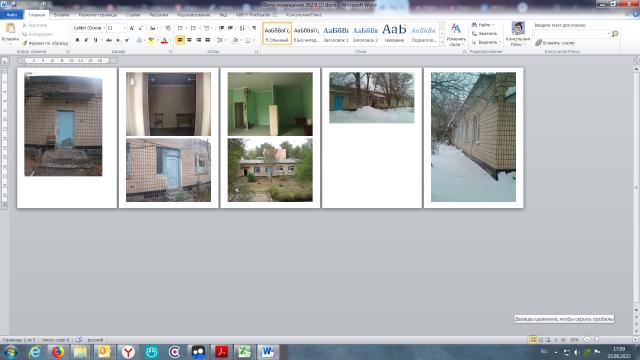Click the zoom out minus button
The height and width of the screenshot is (360, 640).
point(587,340)
